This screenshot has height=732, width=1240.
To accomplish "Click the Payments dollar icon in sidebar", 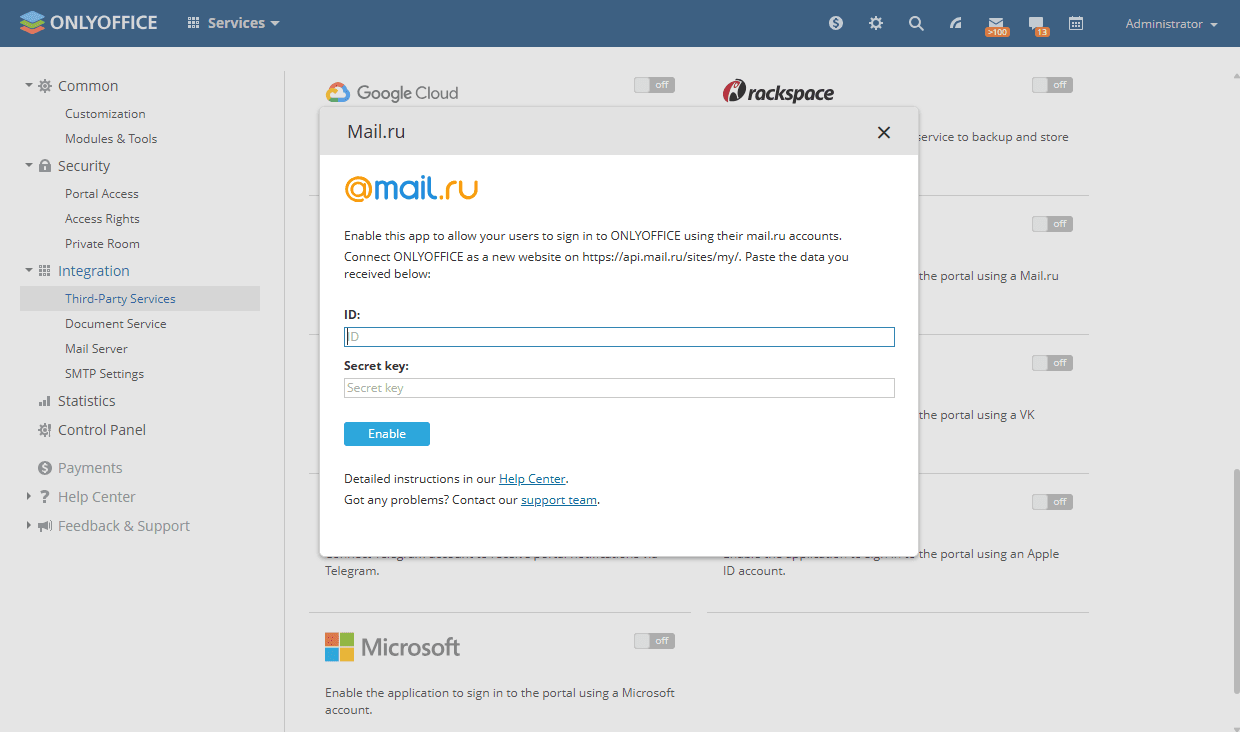I will (45, 468).
